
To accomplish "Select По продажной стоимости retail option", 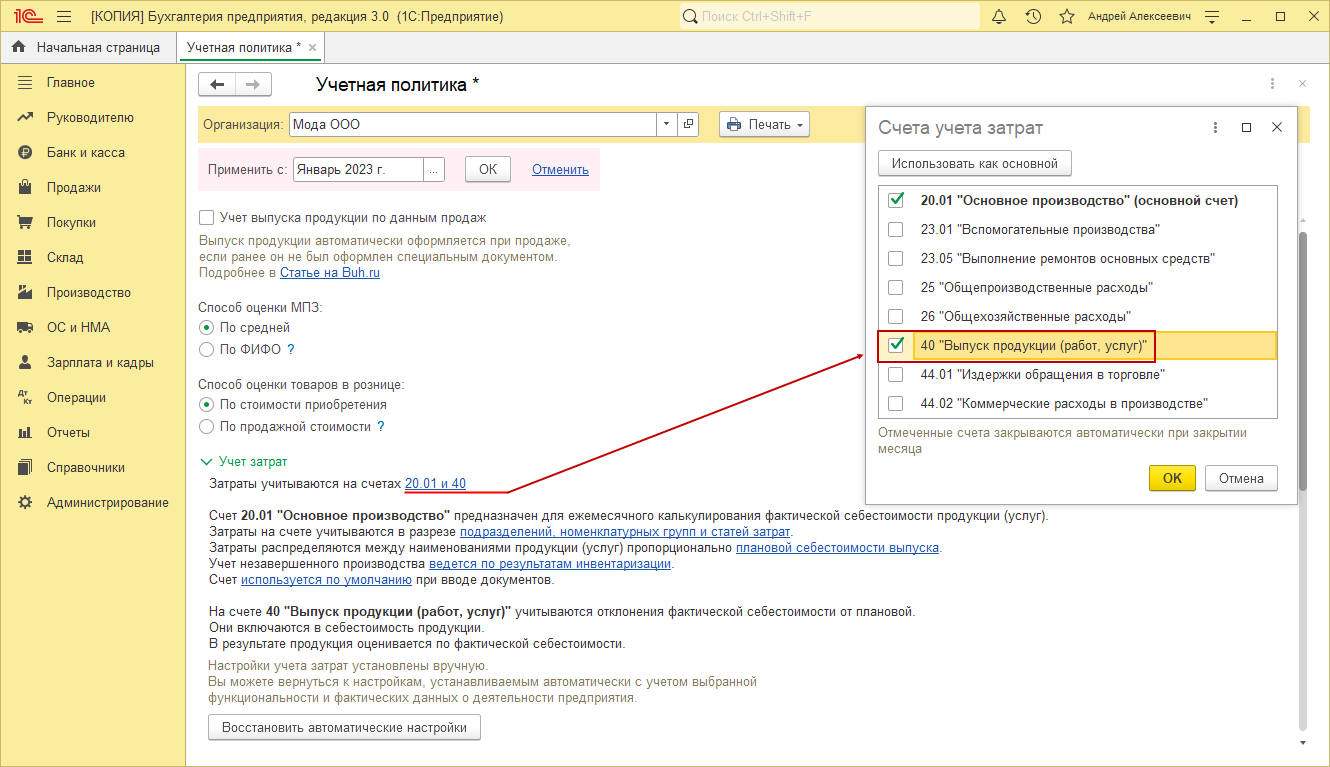I will (207, 427).
